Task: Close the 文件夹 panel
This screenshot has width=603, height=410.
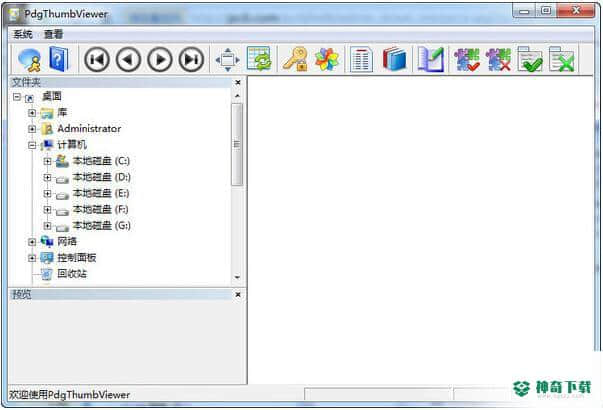Action: (x=238, y=82)
